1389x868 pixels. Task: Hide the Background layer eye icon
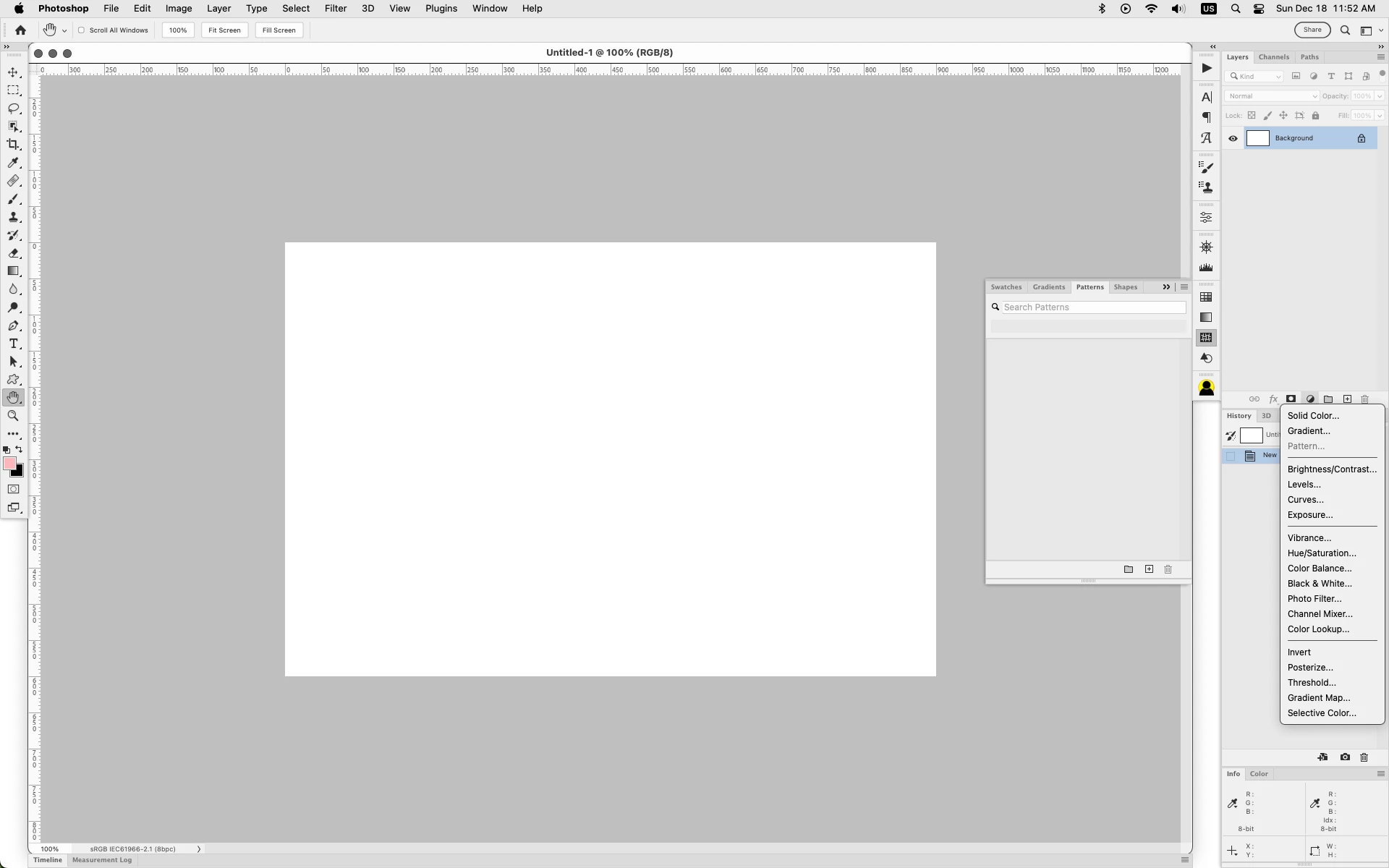1233,139
